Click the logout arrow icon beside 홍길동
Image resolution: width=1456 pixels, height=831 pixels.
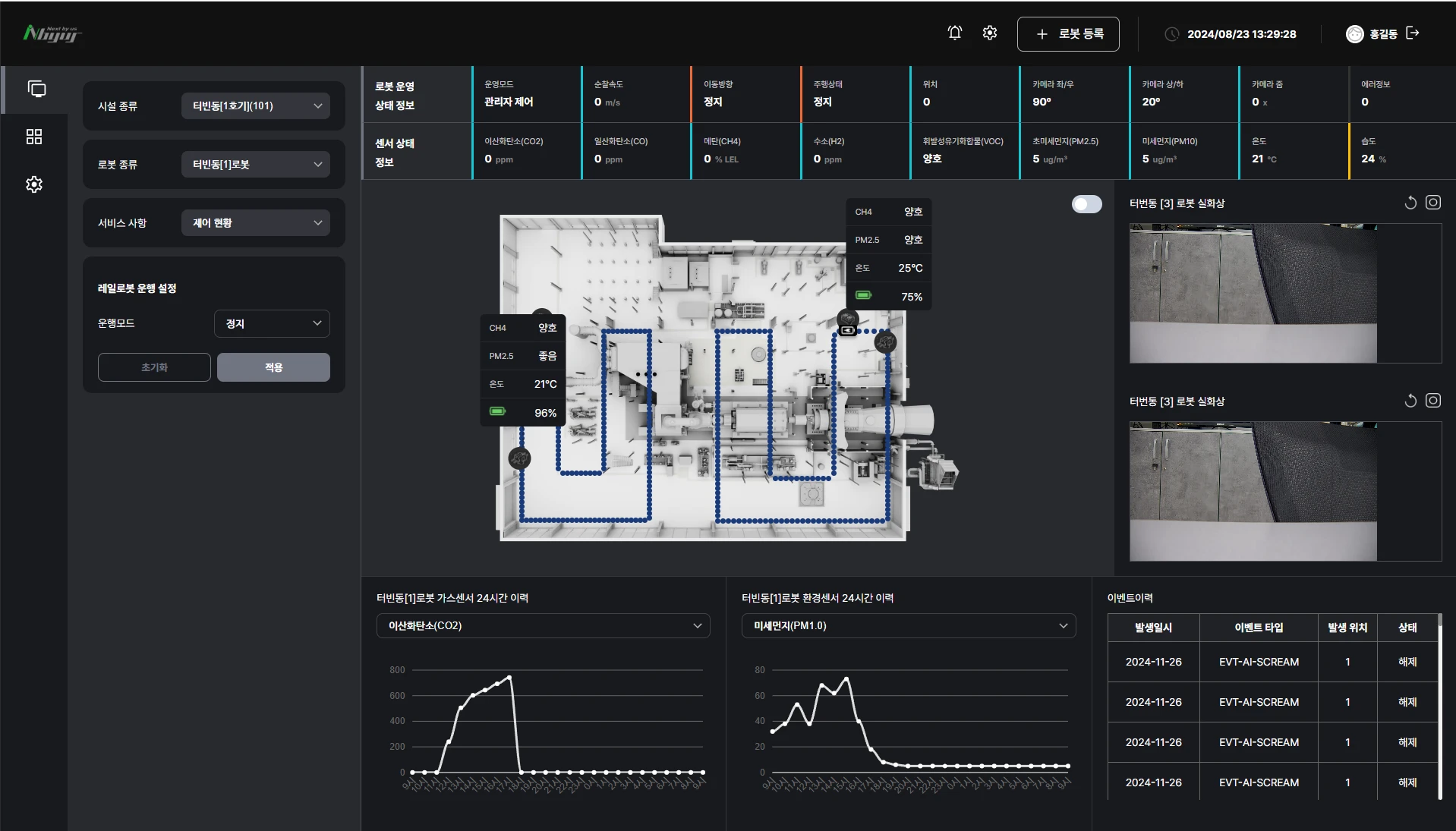tap(1412, 33)
